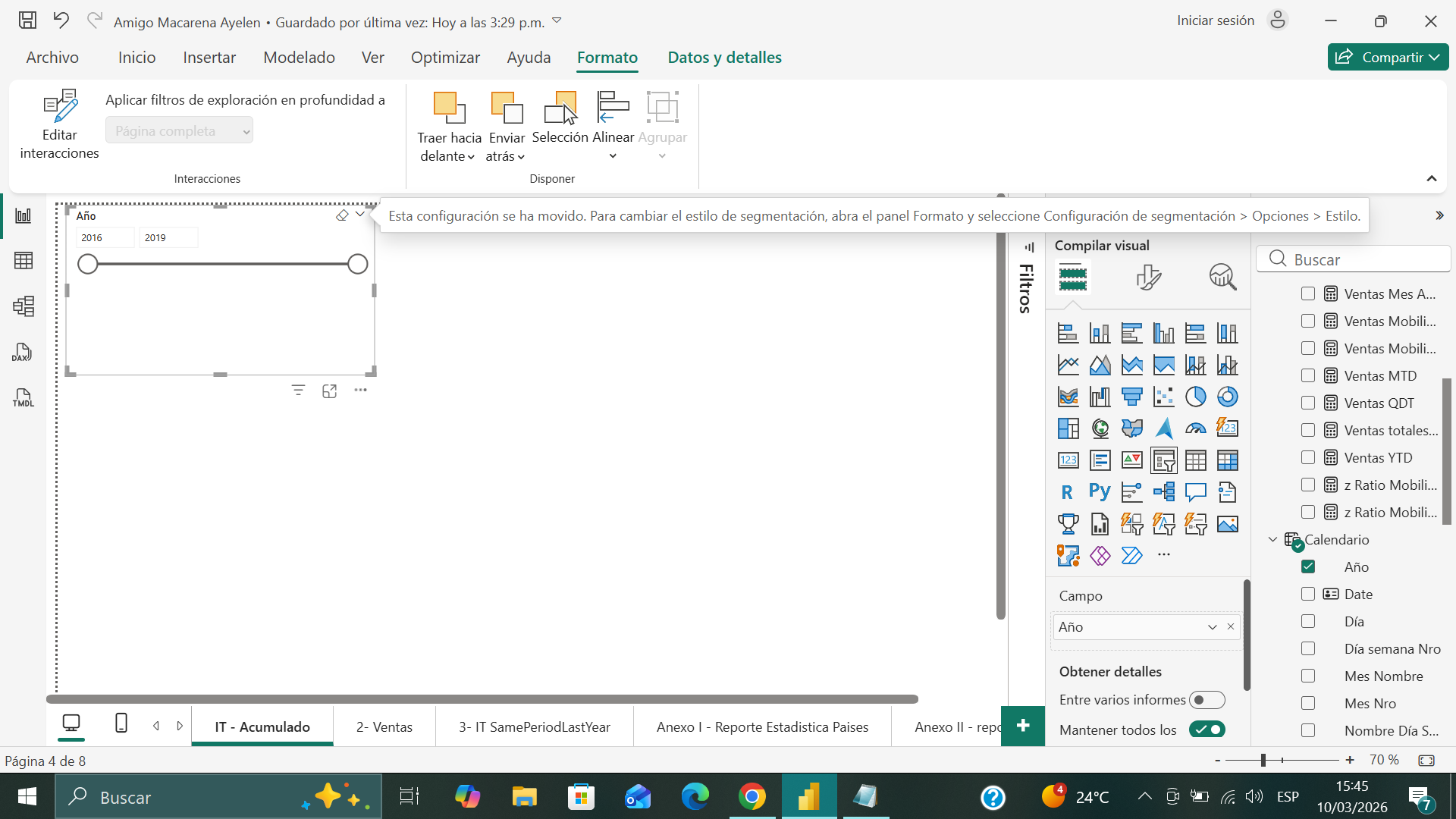Click the Focus mode icon below slicer

pyautogui.click(x=329, y=391)
